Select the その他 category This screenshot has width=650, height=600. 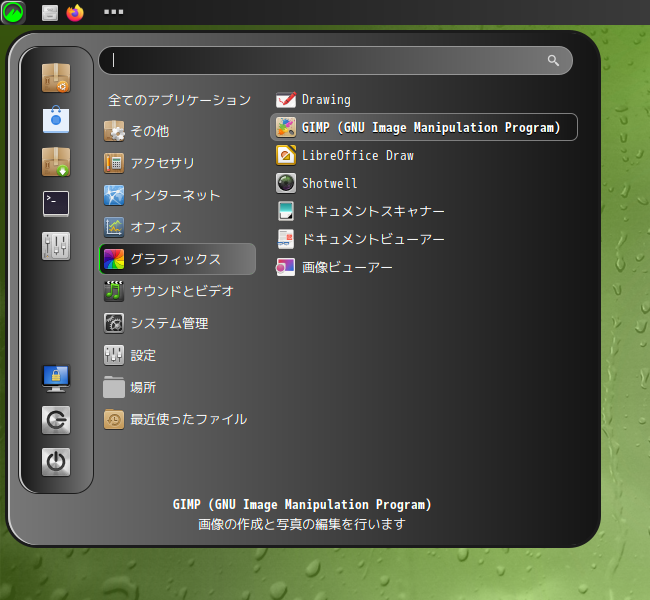click(177, 131)
